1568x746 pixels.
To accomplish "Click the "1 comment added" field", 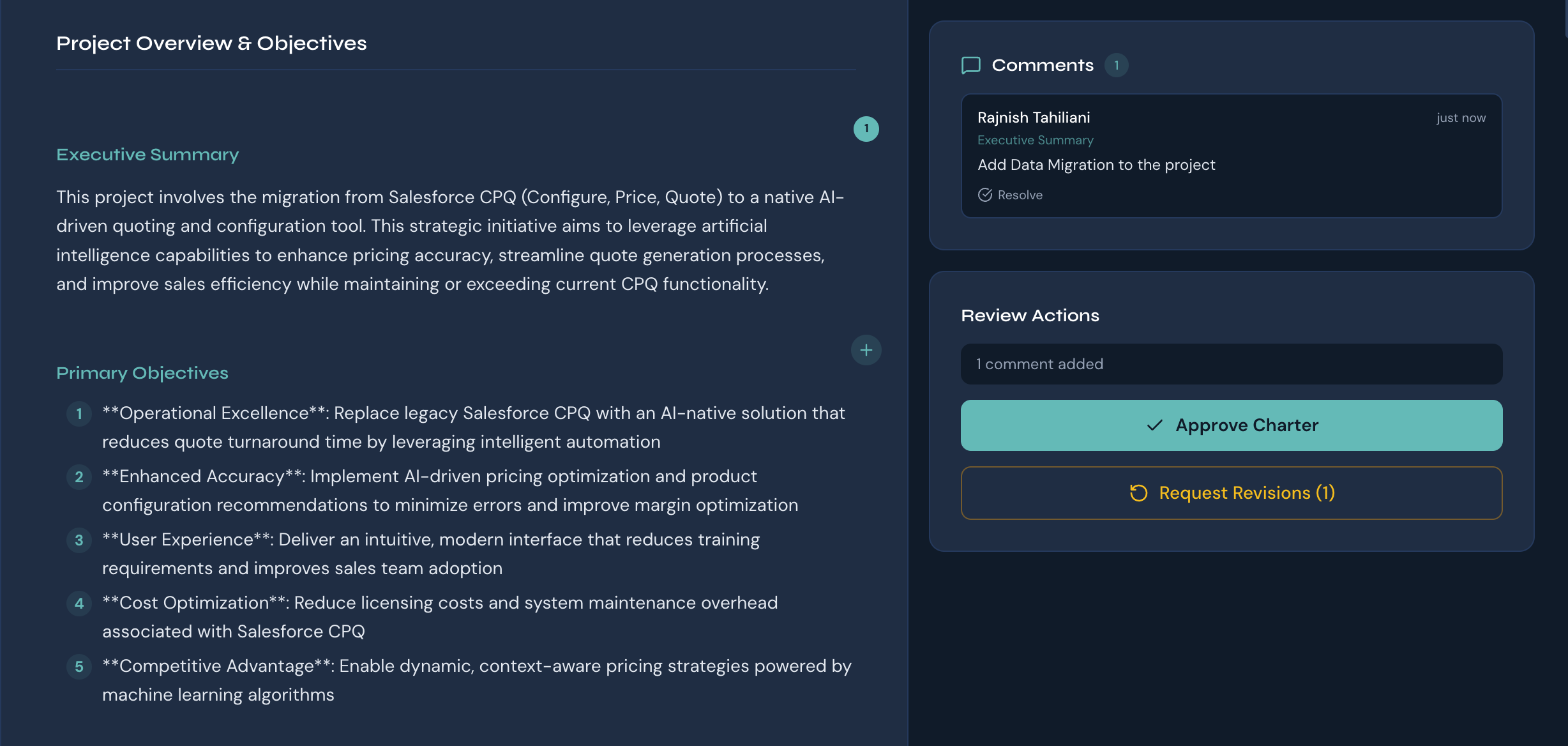I will click(x=1231, y=364).
